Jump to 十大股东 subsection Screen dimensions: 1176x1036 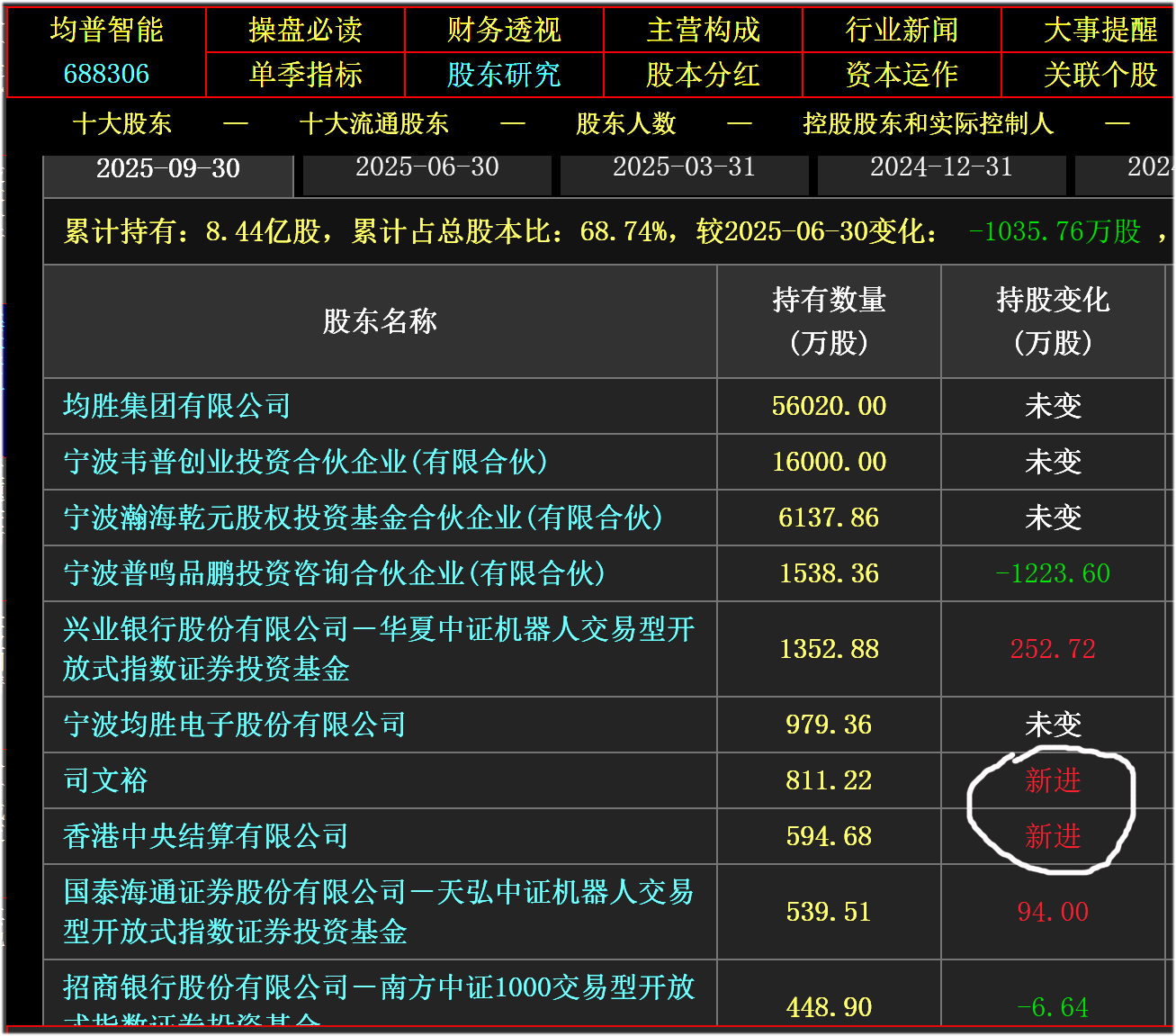(x=122, y=124)
